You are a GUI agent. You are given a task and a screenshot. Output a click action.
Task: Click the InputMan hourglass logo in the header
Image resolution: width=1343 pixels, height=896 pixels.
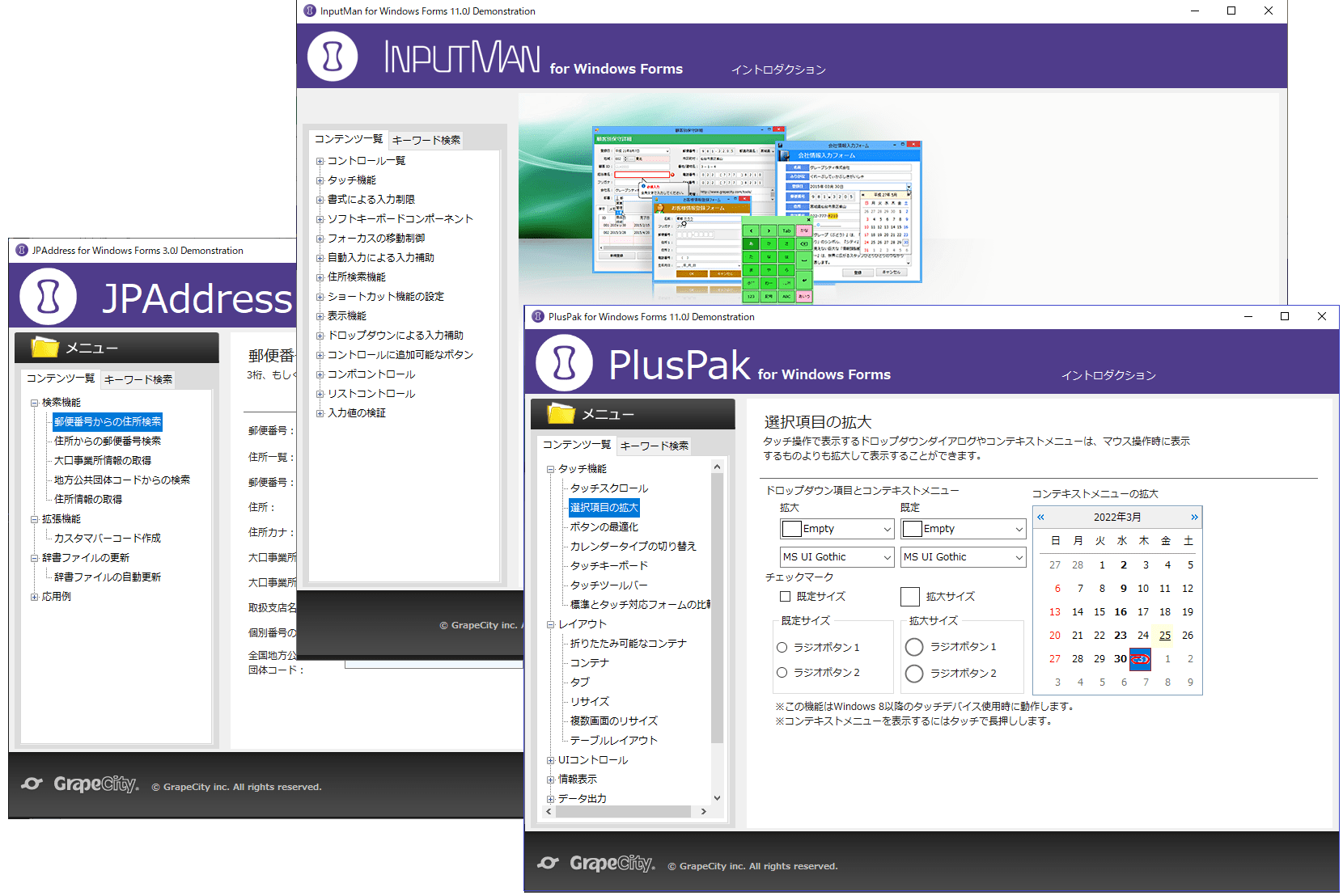pyautogui.click(x=333, y=56)
